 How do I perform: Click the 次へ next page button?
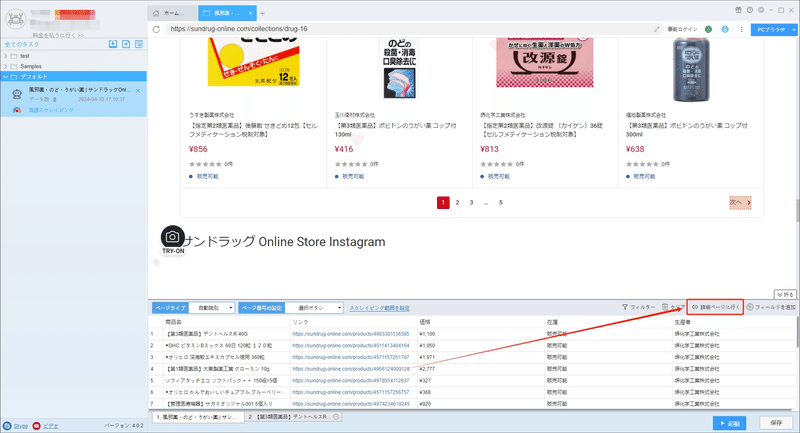pos(740,202)
